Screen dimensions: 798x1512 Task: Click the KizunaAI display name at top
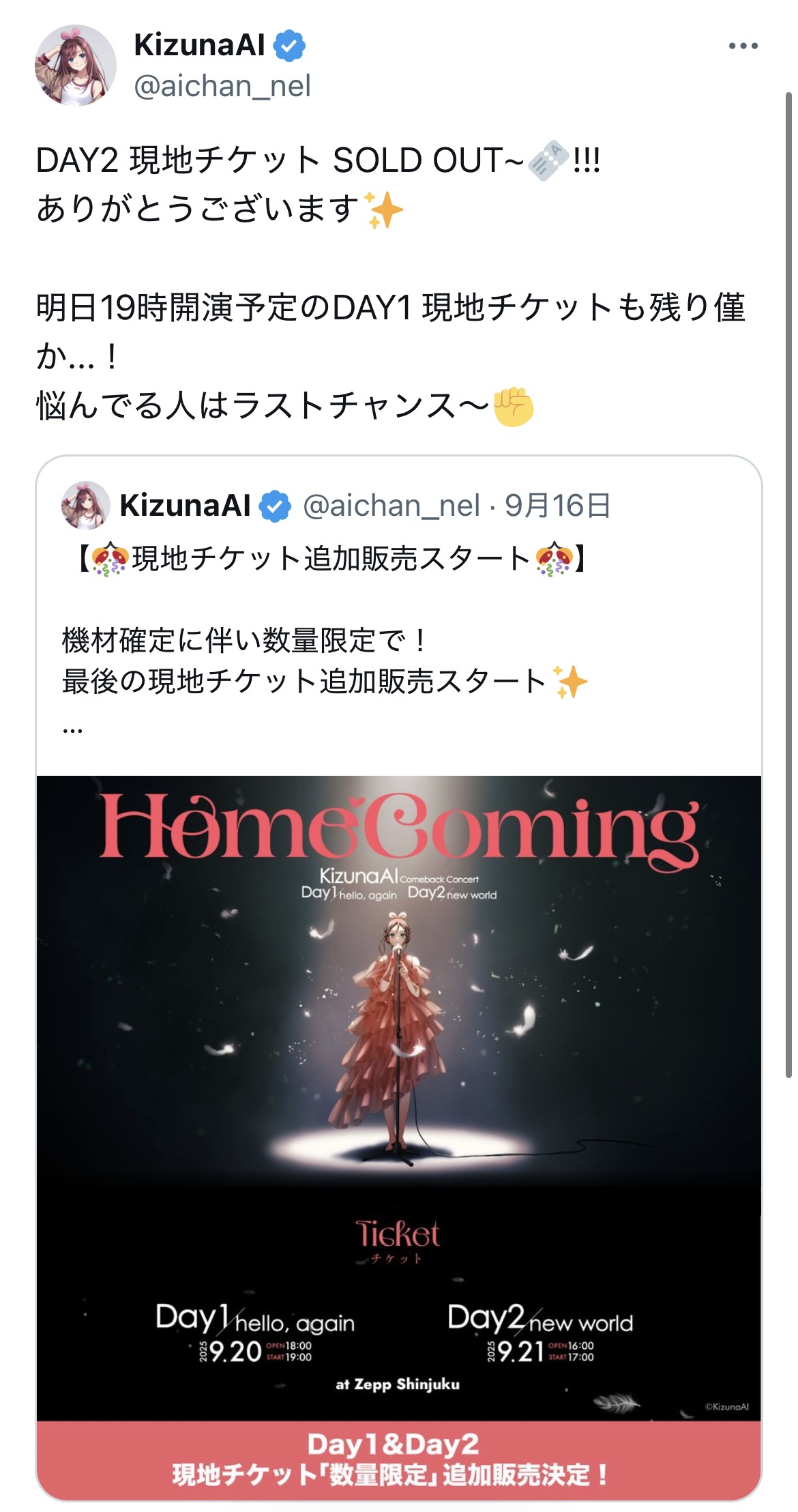click(x=199, y=45)
